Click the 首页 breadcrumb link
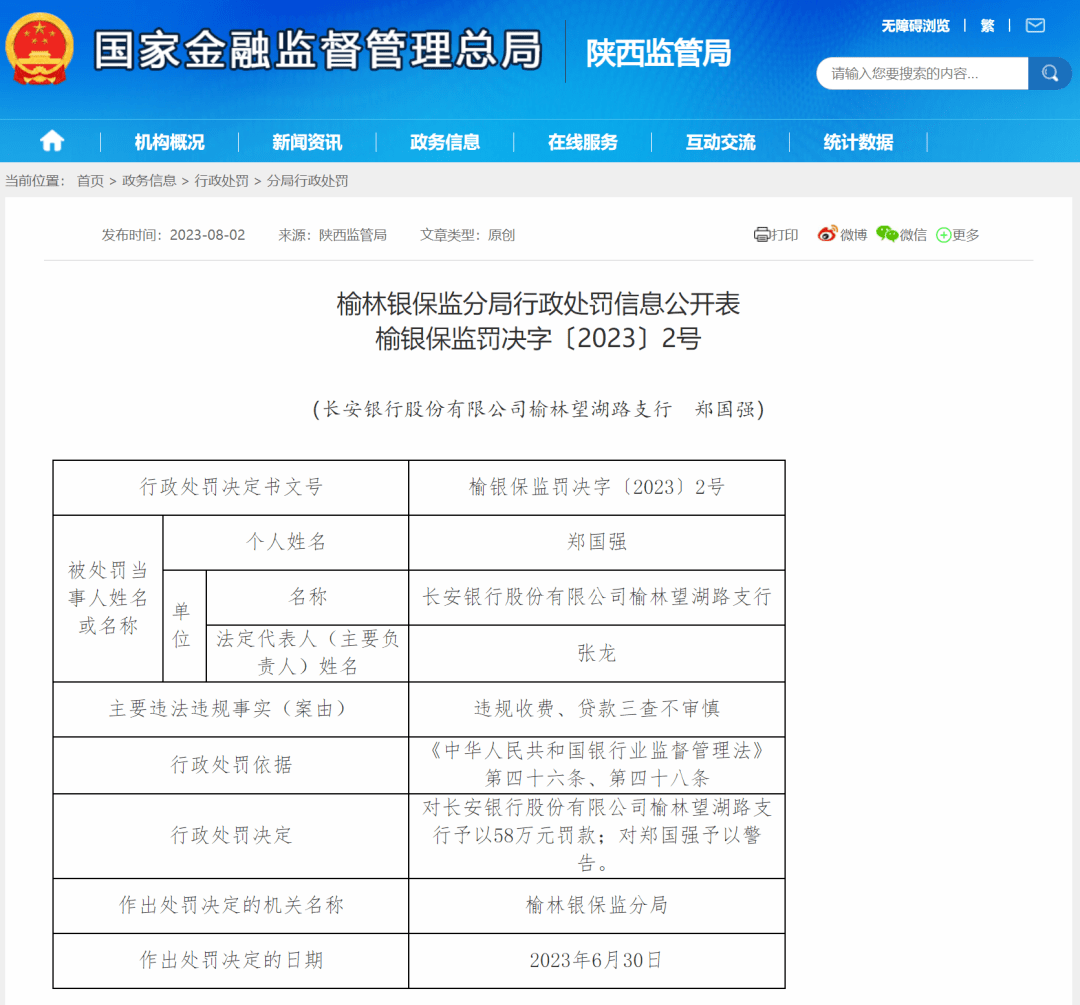 (x=90, y=181)
